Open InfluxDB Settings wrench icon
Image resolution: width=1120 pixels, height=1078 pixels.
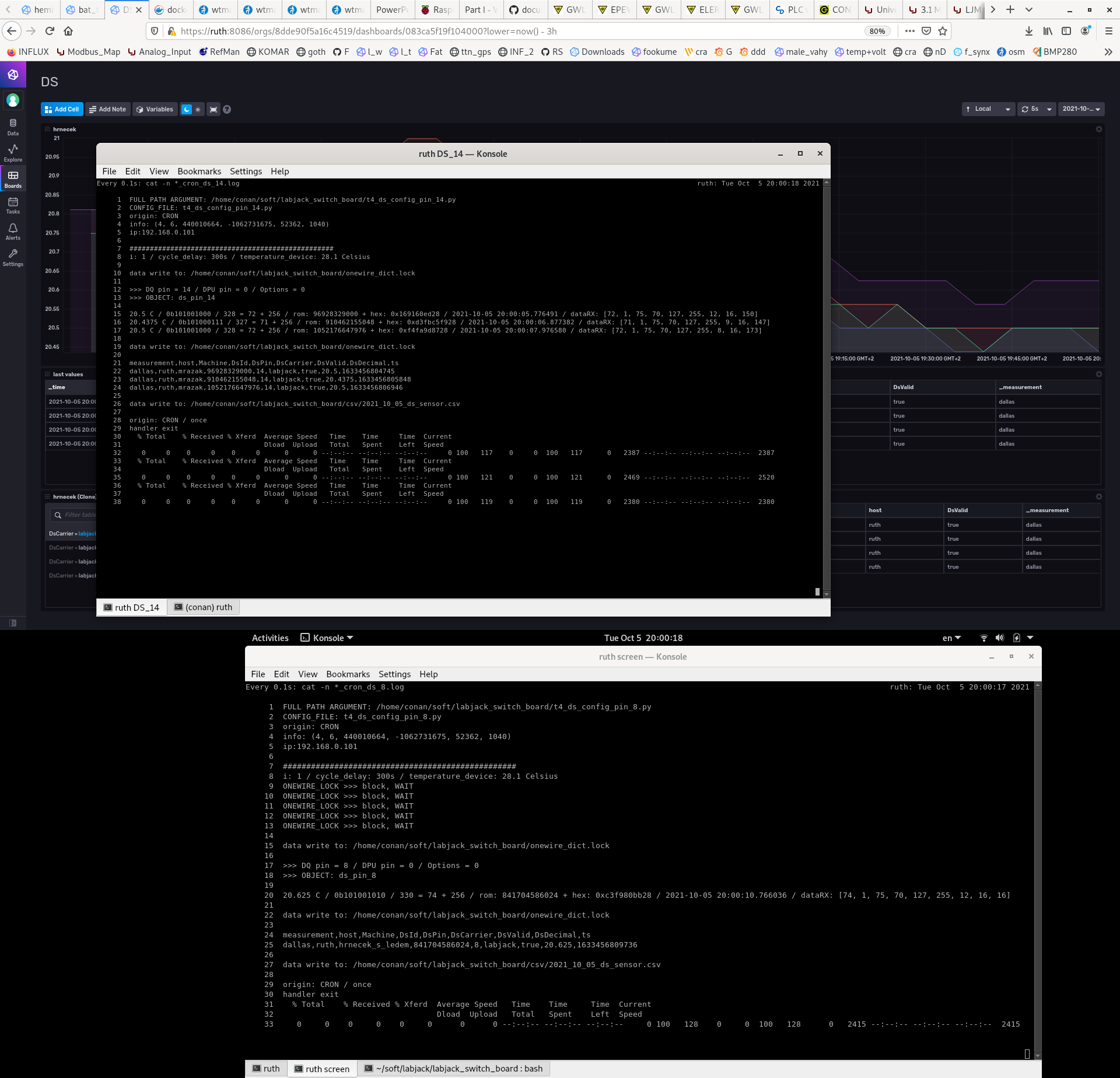tap(13, 257)
